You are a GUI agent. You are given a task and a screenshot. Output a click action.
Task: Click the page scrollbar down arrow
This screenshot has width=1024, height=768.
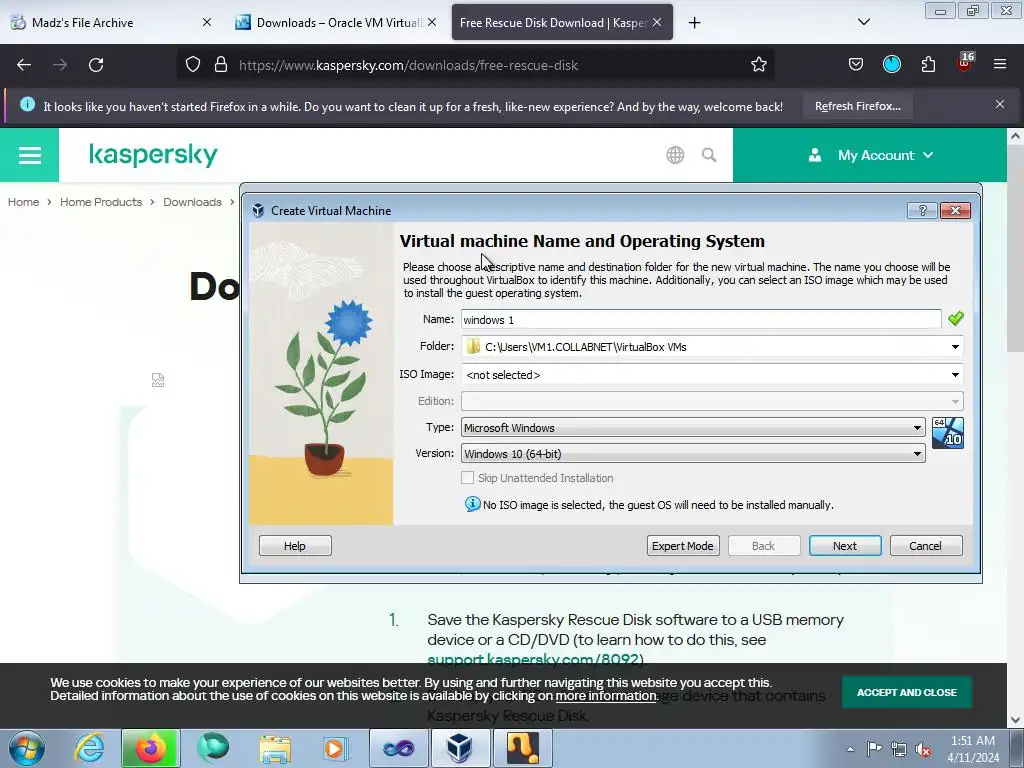click(1015, 720)
